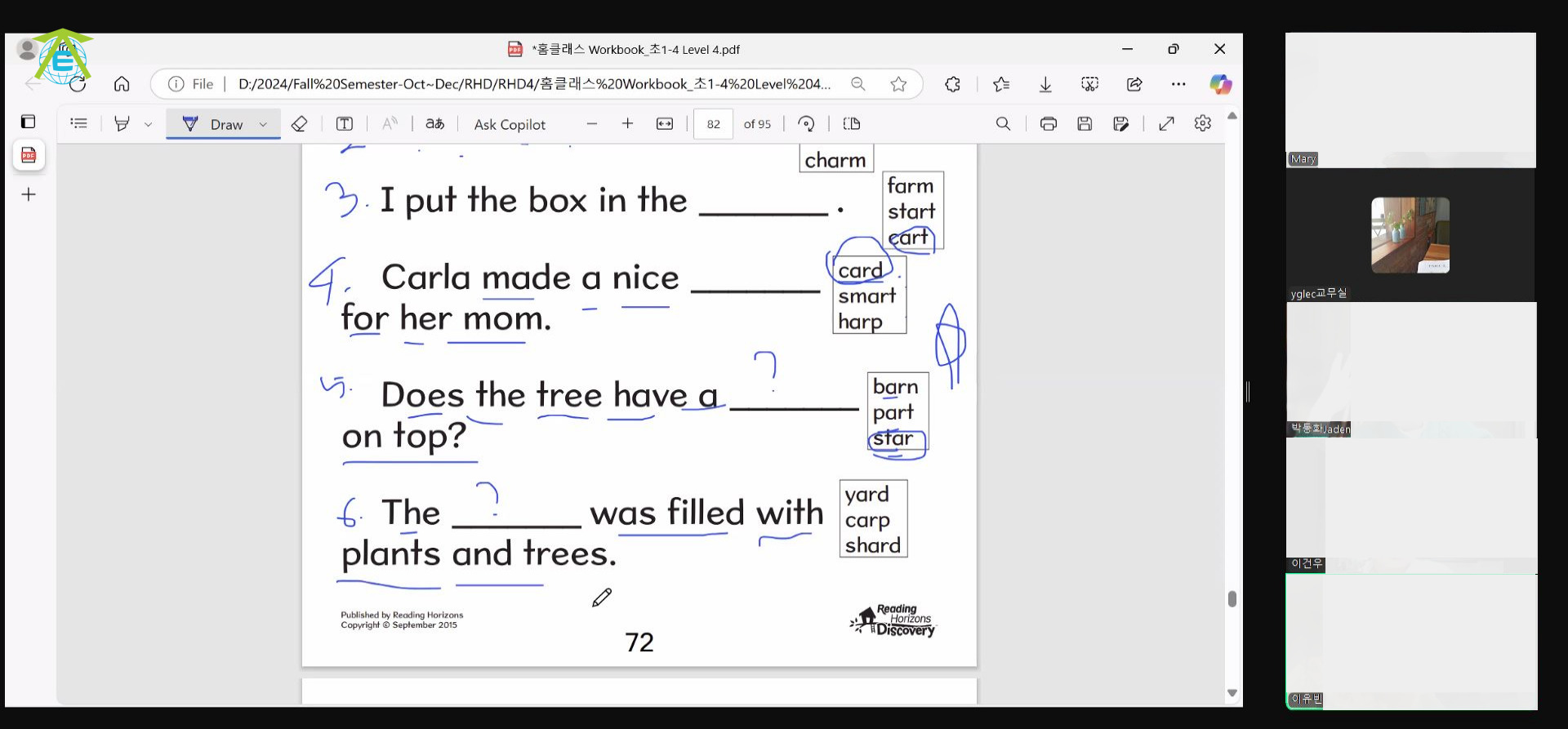This screenshot has width=1568, height=729.
Task: Add this page to favorites star
Action: [898, 84]
